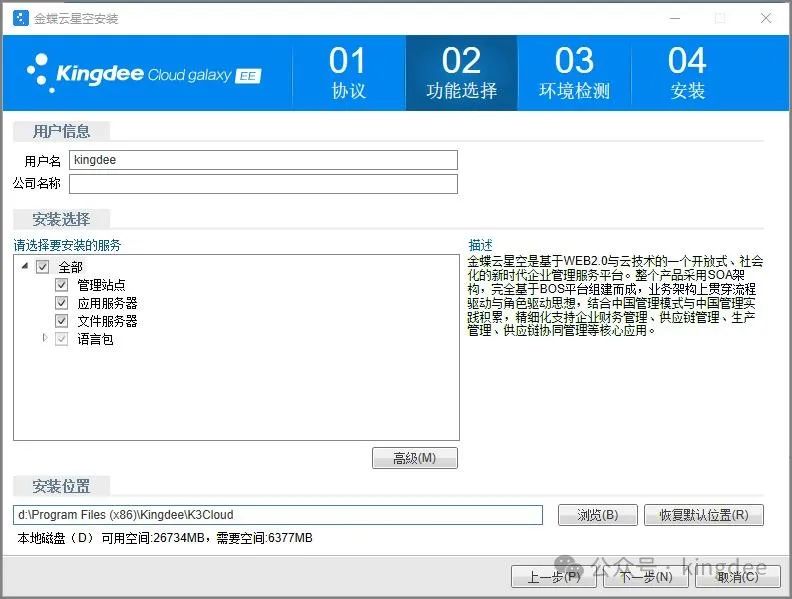Go to the 03 环境检测 step
The height and width of the screenshot is (599, 792).
point(574,73)
